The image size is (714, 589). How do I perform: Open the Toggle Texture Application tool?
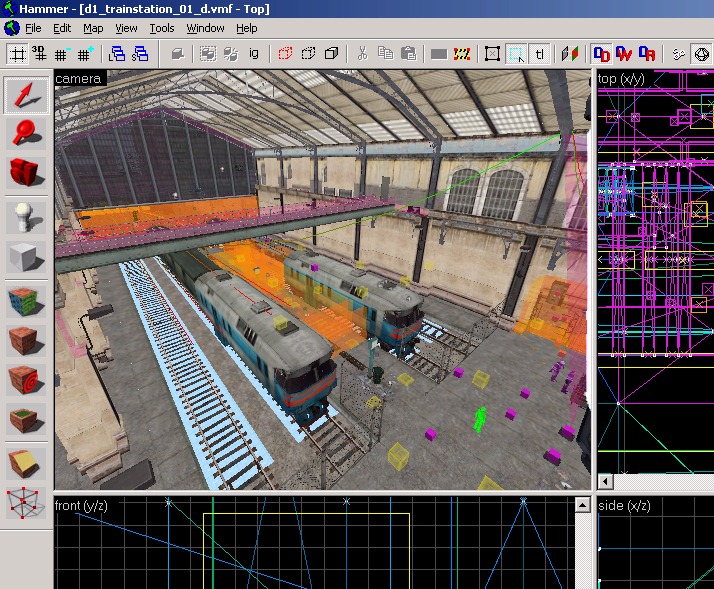(26, 302)
